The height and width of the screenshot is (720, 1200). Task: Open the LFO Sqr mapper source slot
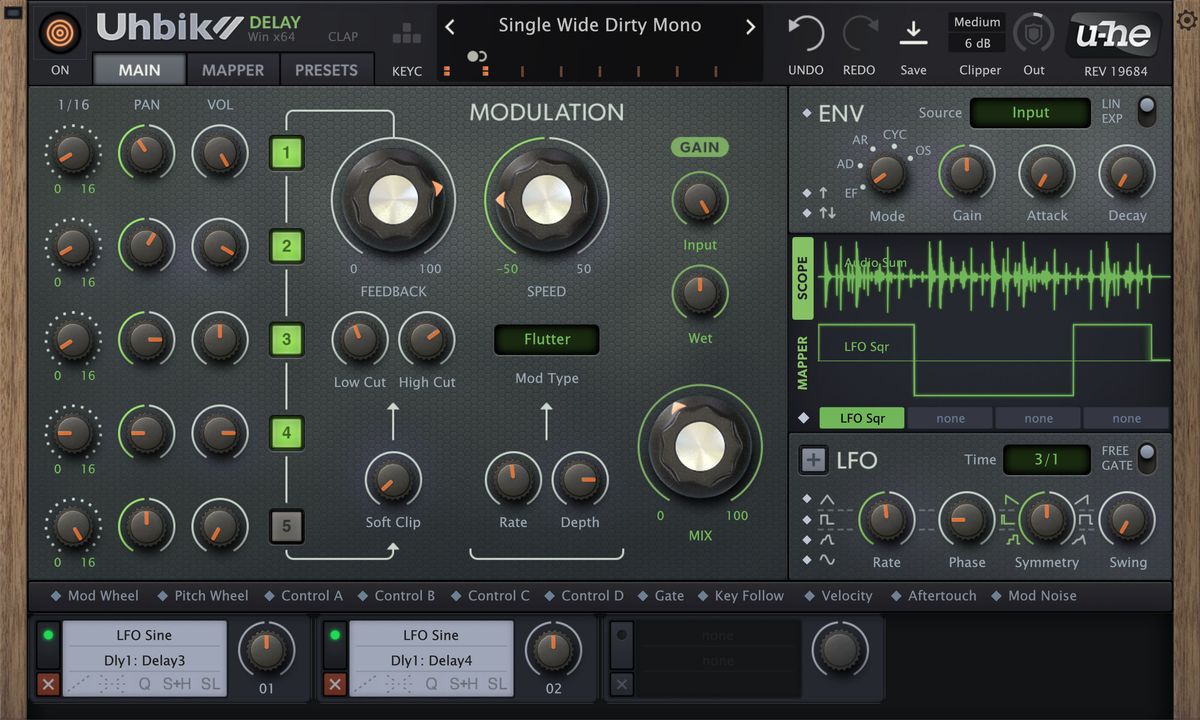861,419
